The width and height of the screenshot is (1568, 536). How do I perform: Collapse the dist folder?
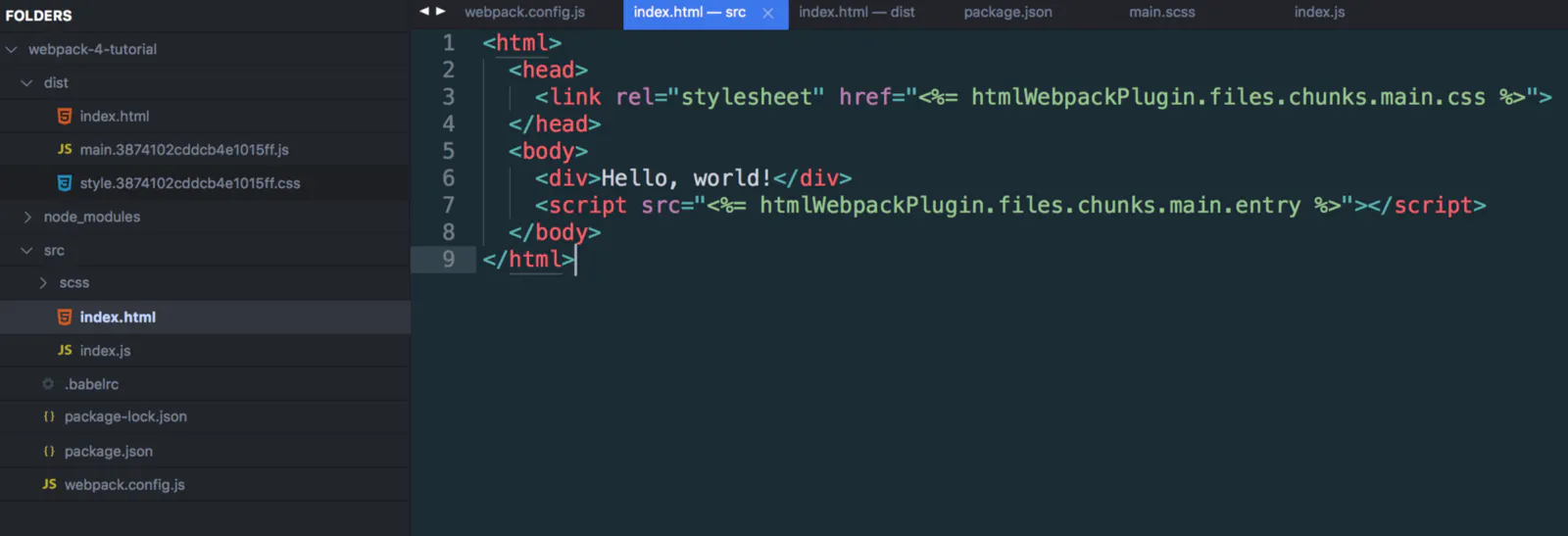(x=27, y=83)
